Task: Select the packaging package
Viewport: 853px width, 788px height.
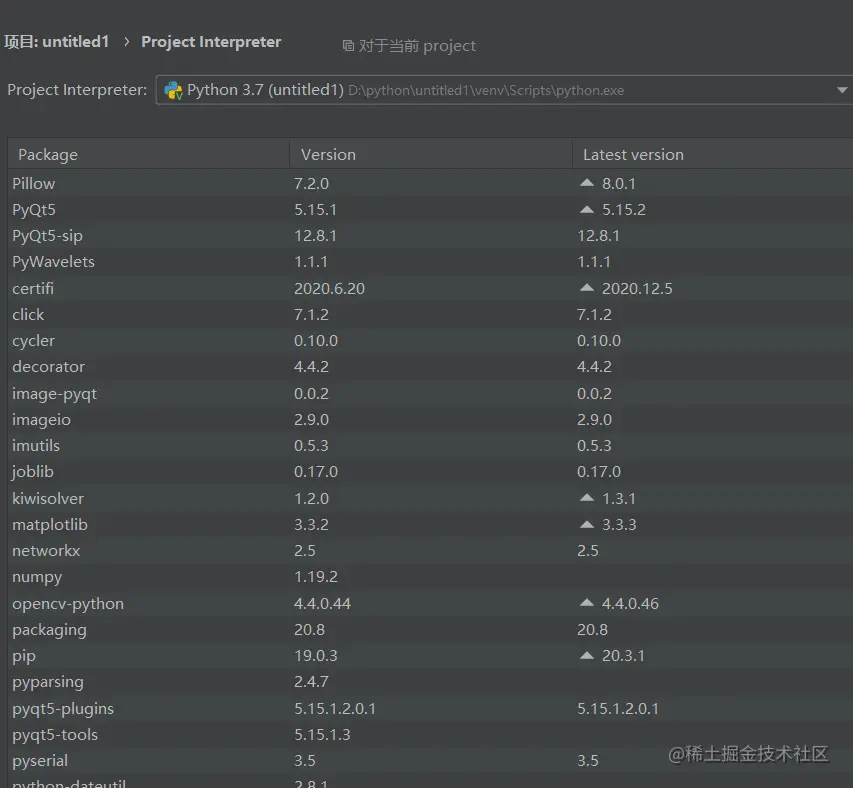Action: click(50, 630)
